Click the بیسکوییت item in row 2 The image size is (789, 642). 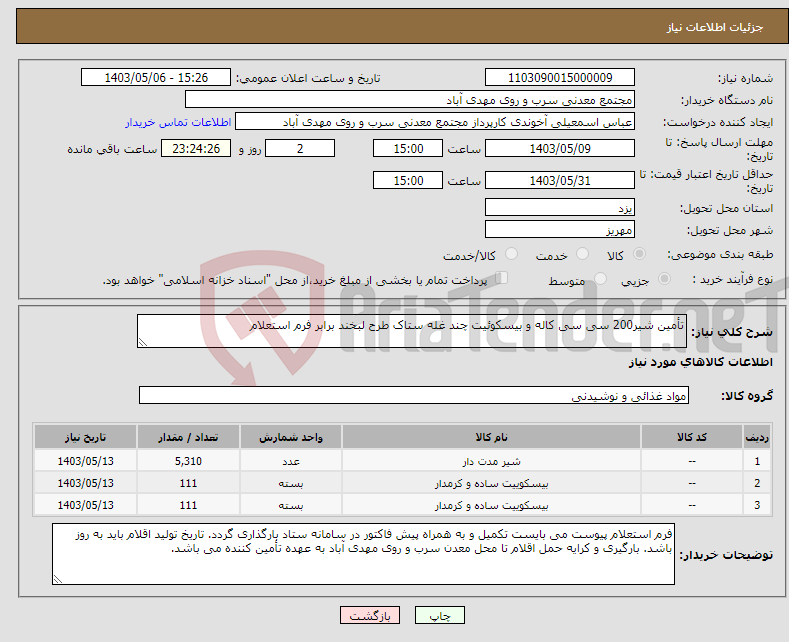pos(491,483)
